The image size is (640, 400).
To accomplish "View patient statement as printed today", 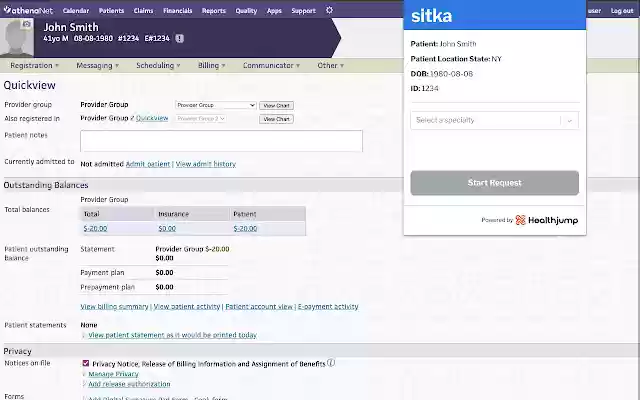I will [x=172, y=335].
